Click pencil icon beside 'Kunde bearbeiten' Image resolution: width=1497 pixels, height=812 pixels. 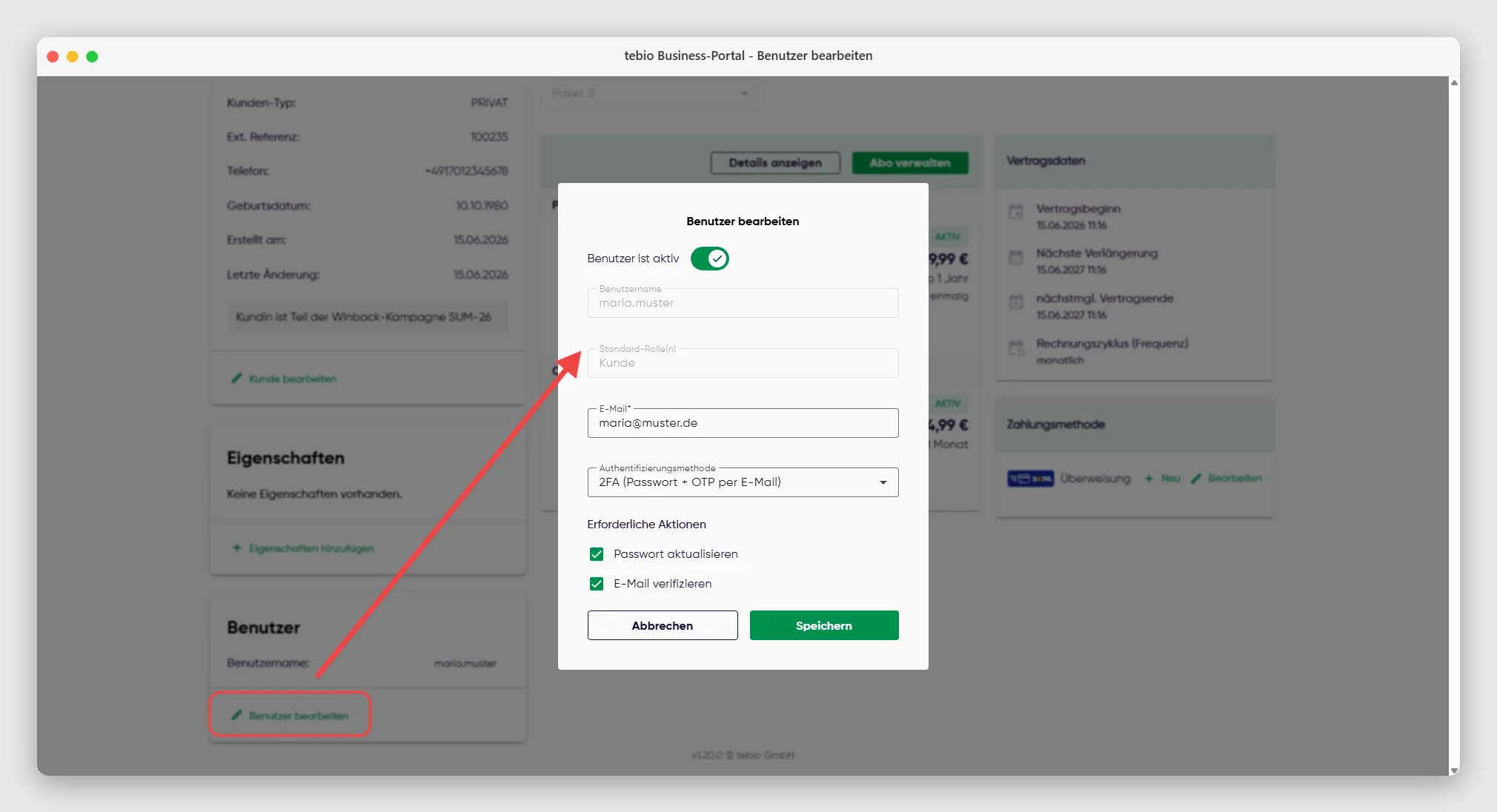pyautogui.click(x=236, y=379)
